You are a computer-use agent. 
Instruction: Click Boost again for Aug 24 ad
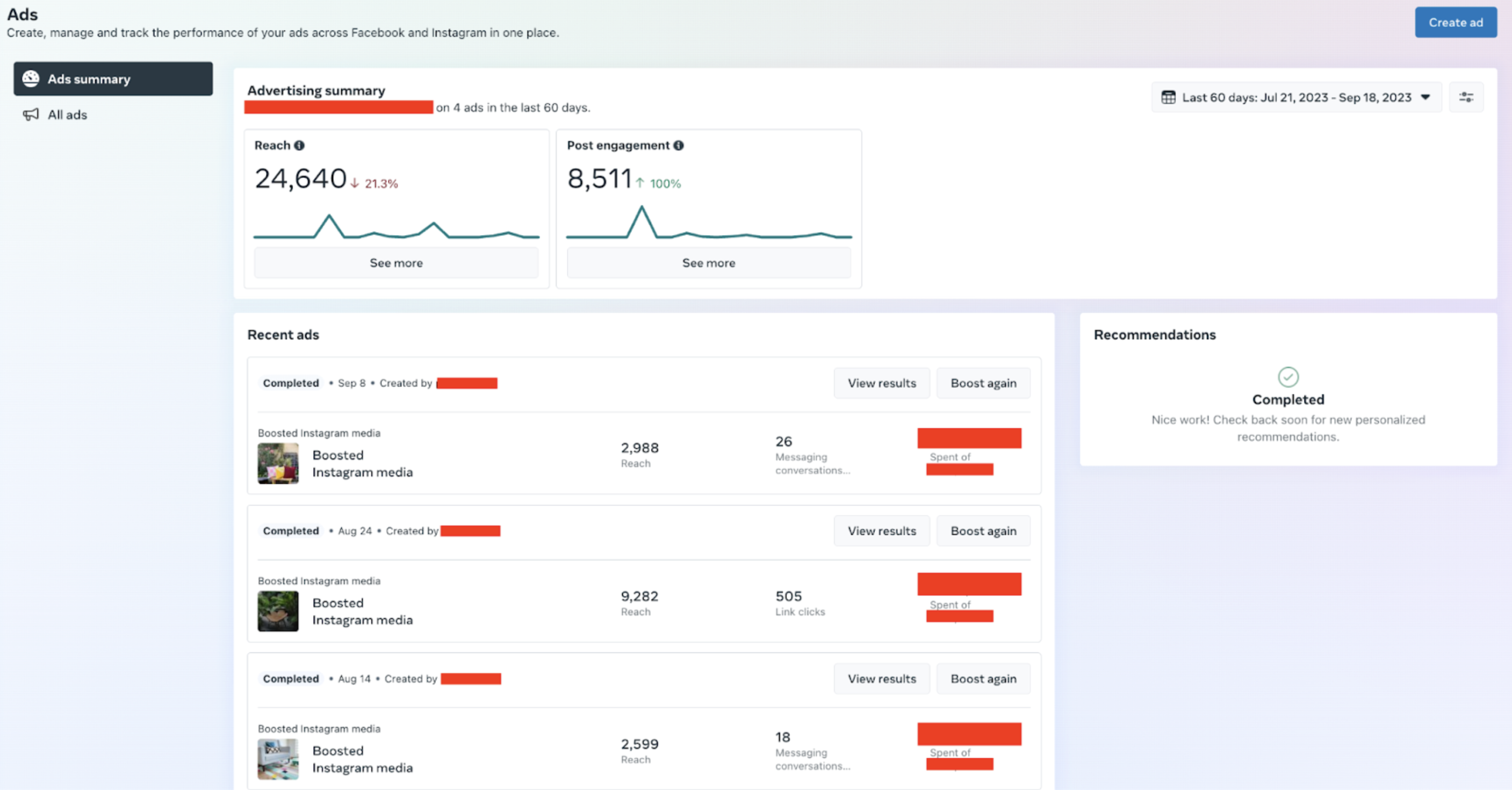[983, 530]
